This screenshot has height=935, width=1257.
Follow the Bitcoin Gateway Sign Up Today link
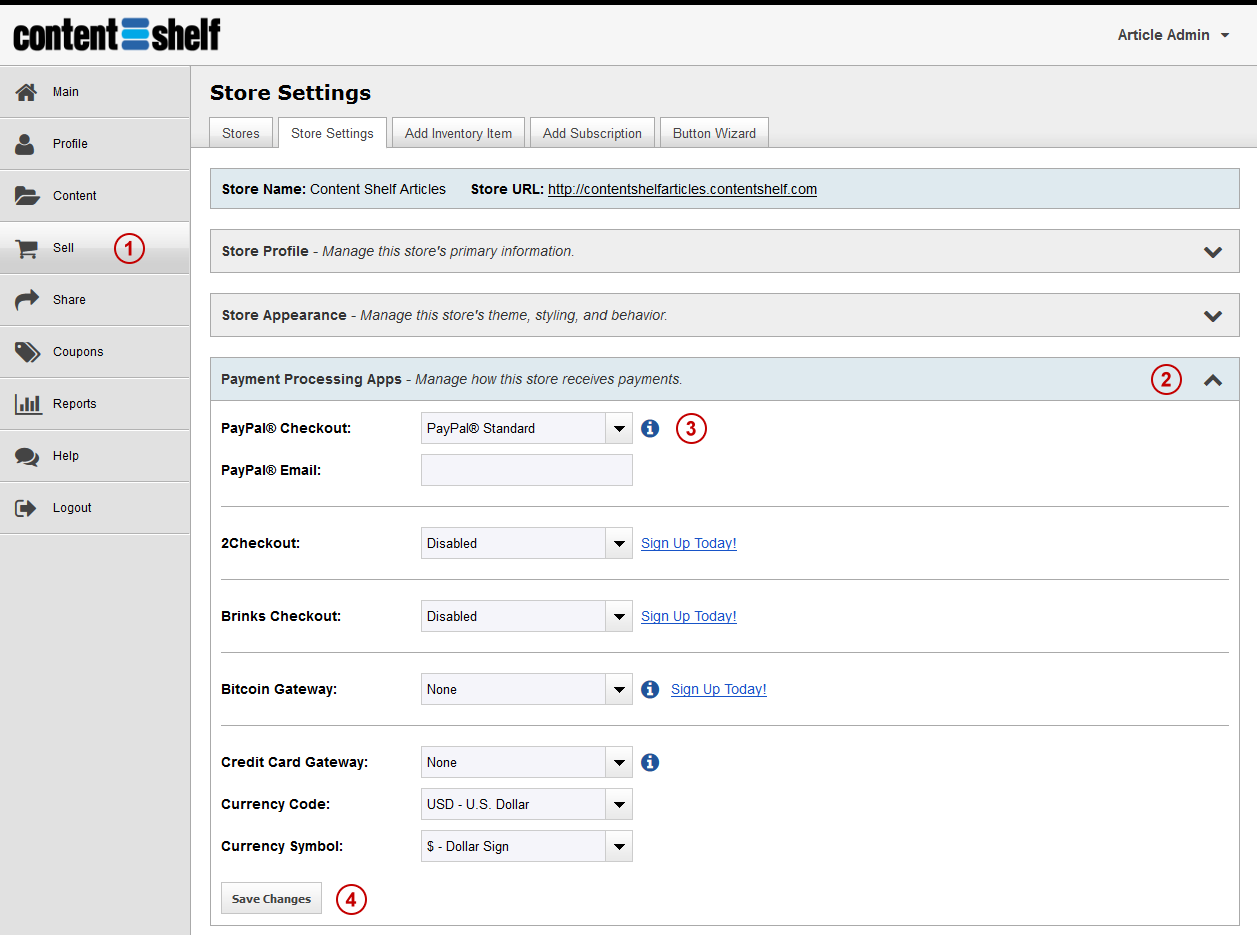tap(719, 689)
